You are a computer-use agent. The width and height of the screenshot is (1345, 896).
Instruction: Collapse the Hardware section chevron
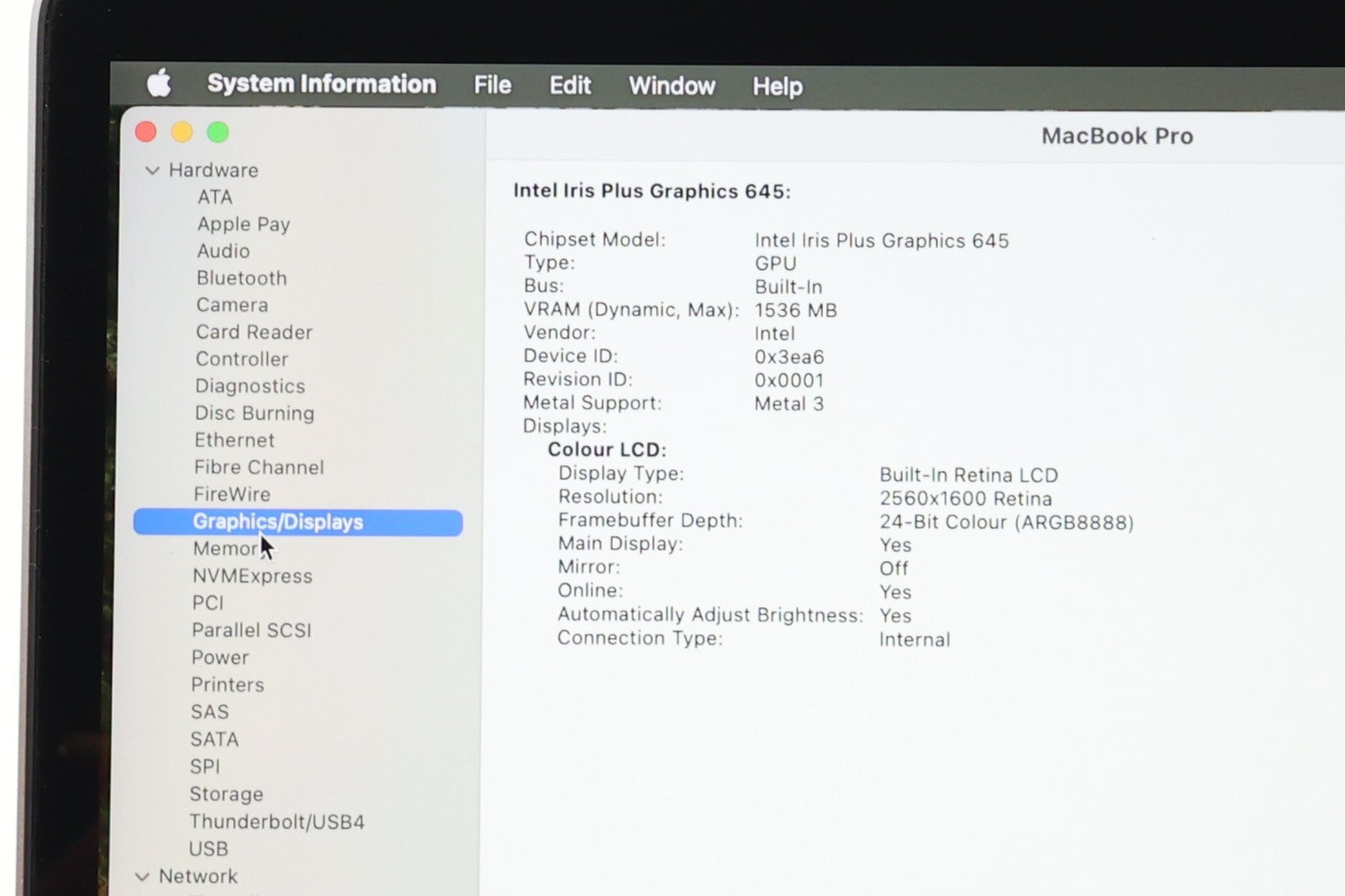click(x=152, y=171)
